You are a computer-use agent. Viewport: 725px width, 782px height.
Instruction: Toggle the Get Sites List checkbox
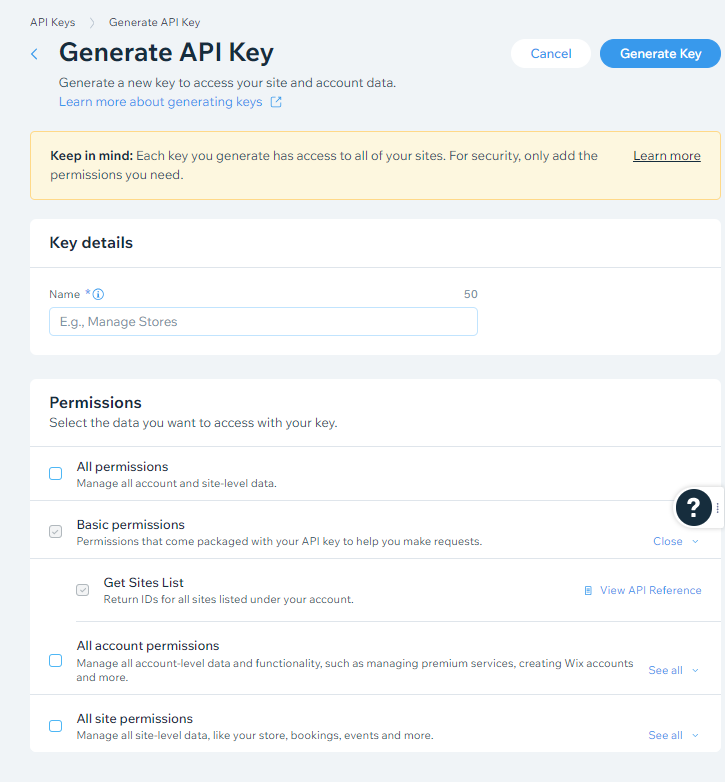[82, 590]
